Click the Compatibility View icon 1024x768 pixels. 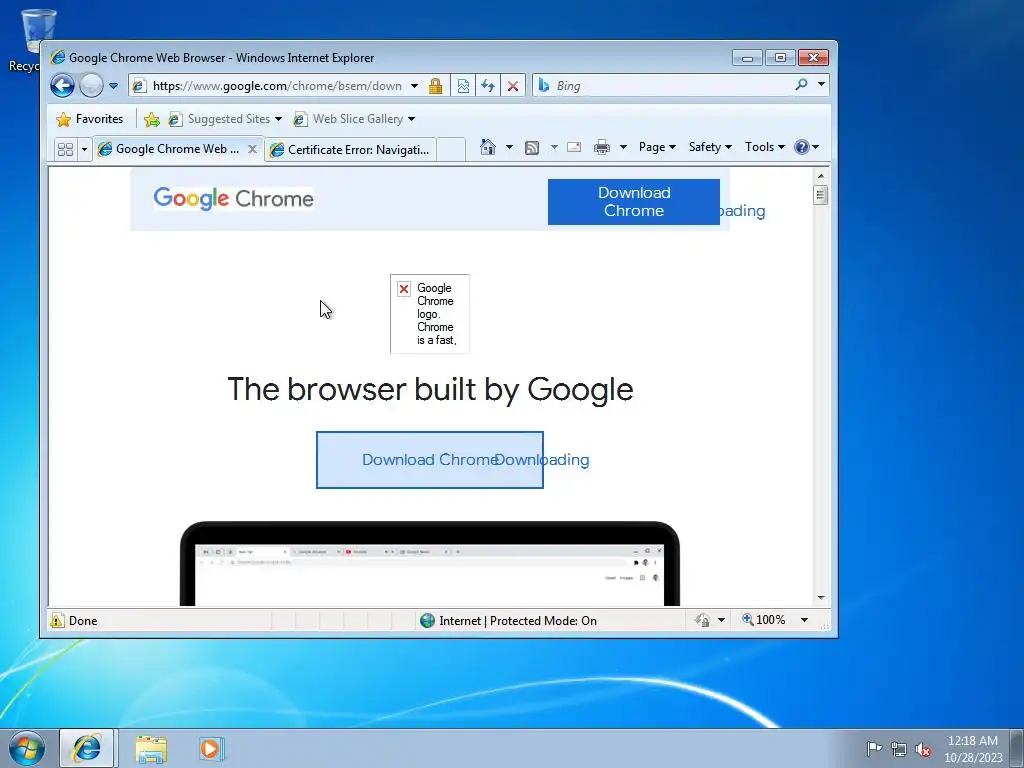tap(463, 86)
